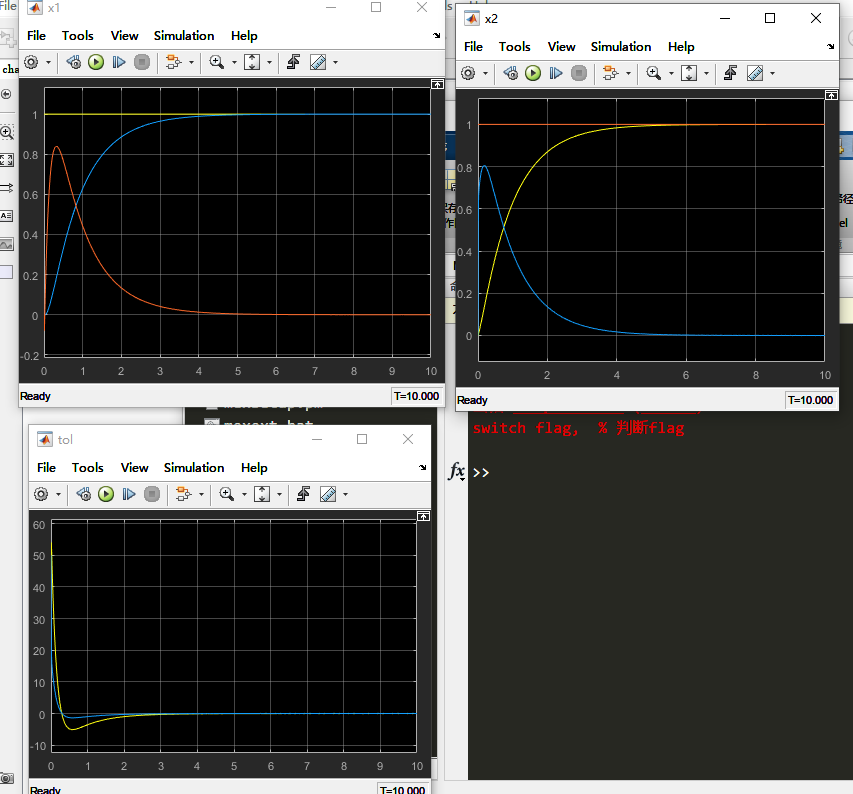The height and width of the screenshot is (794, 853).
Task: Click Stop button in tol scope
Action: (152, 494)
